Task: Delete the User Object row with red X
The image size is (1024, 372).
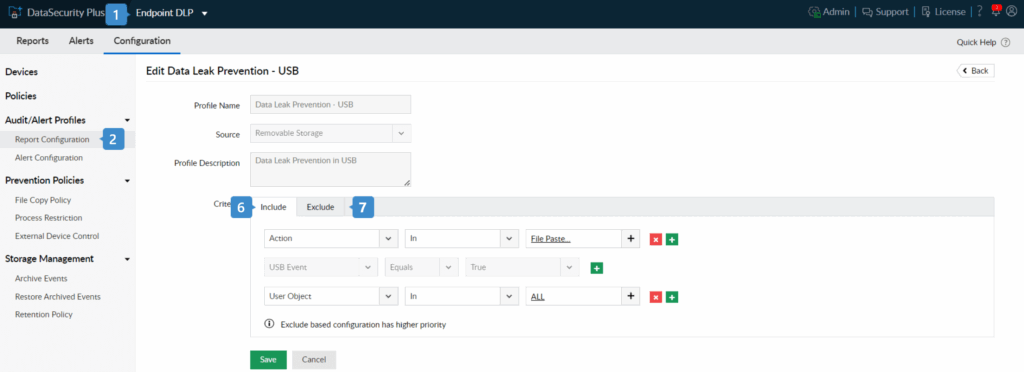Action: [x=656, y=297]
